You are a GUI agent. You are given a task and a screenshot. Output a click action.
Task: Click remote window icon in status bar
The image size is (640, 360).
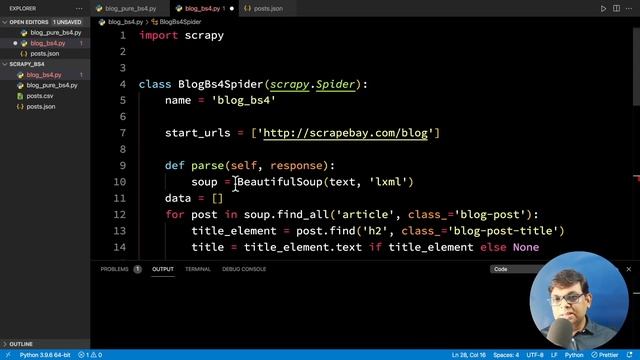coord(8,355)
